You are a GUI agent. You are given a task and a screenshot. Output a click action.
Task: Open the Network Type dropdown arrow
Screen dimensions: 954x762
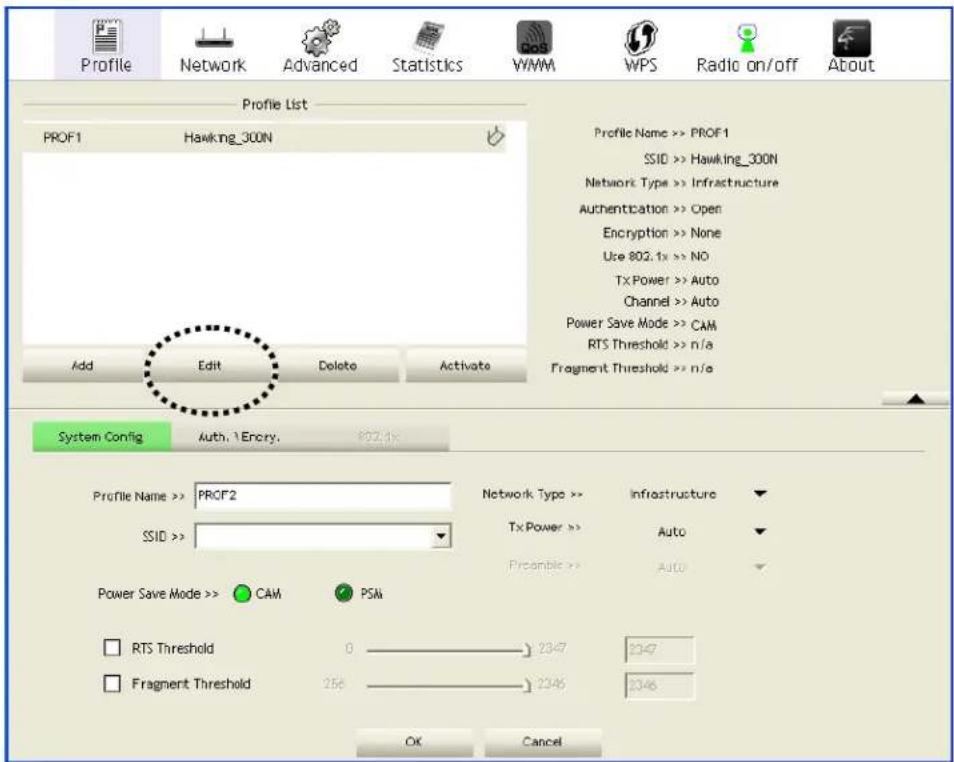coord(760,494)
